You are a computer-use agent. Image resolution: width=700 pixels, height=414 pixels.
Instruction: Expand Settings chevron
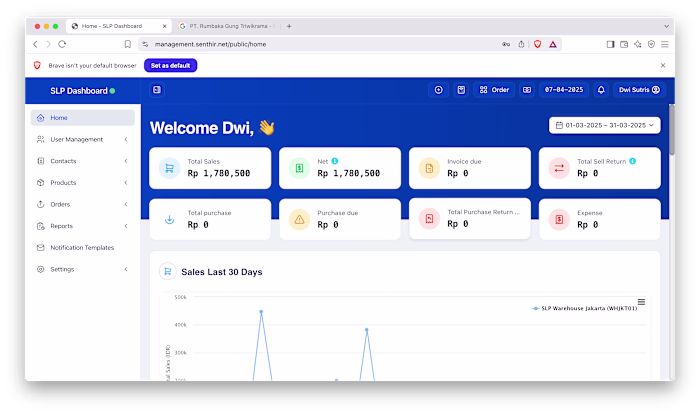[126, 269]
